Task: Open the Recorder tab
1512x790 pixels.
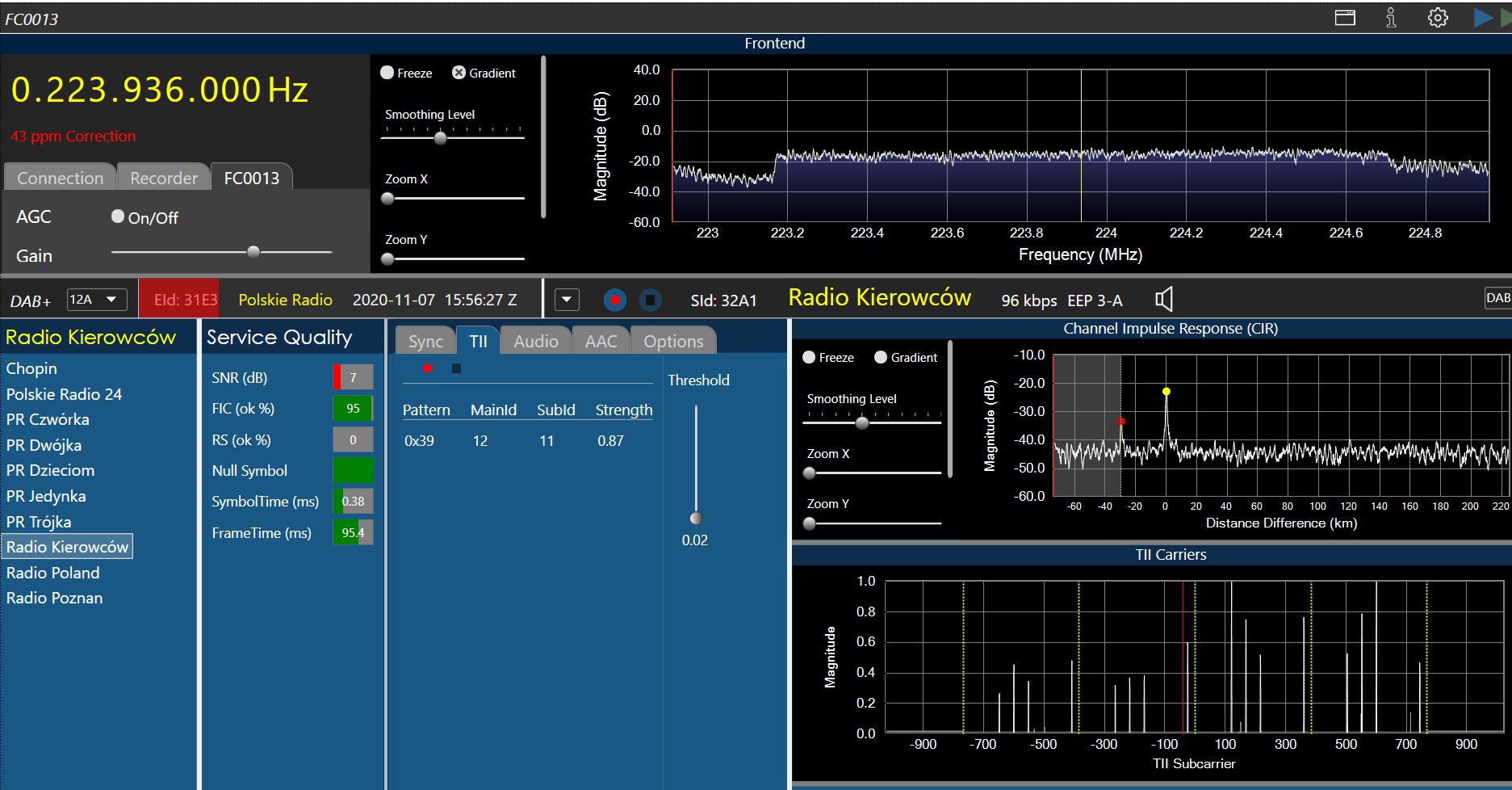Action: pyautogui.click(x=164, y=178)
